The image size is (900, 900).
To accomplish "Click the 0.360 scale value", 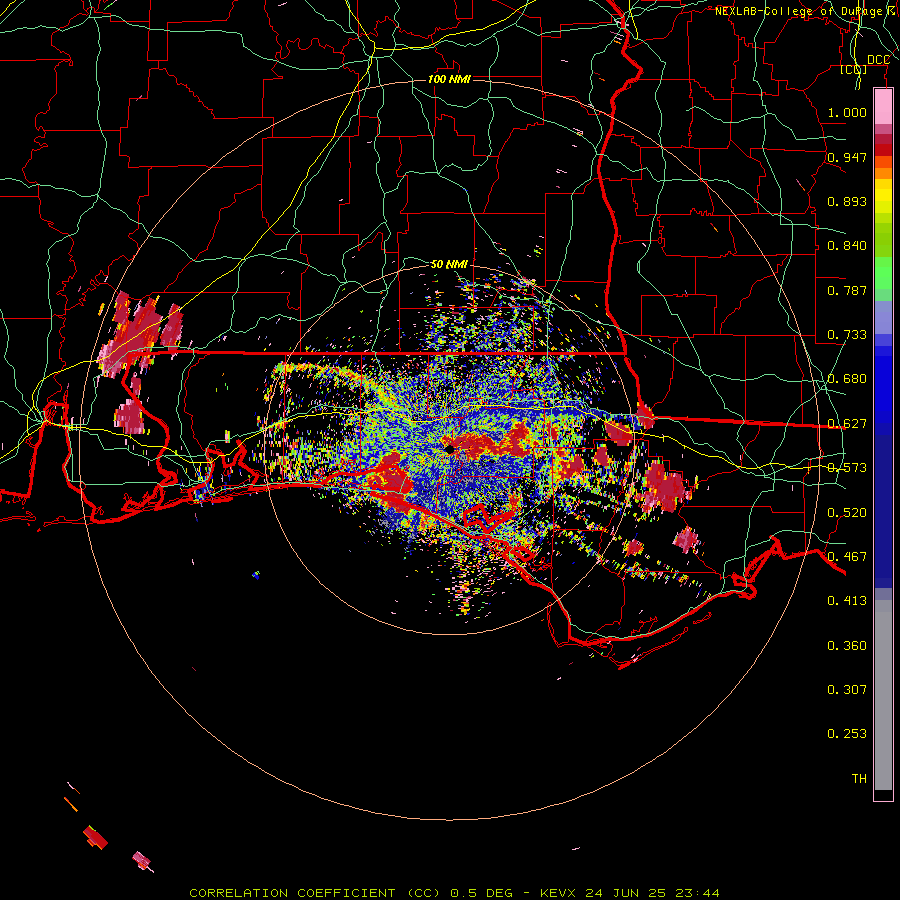I will pos(847,646).
